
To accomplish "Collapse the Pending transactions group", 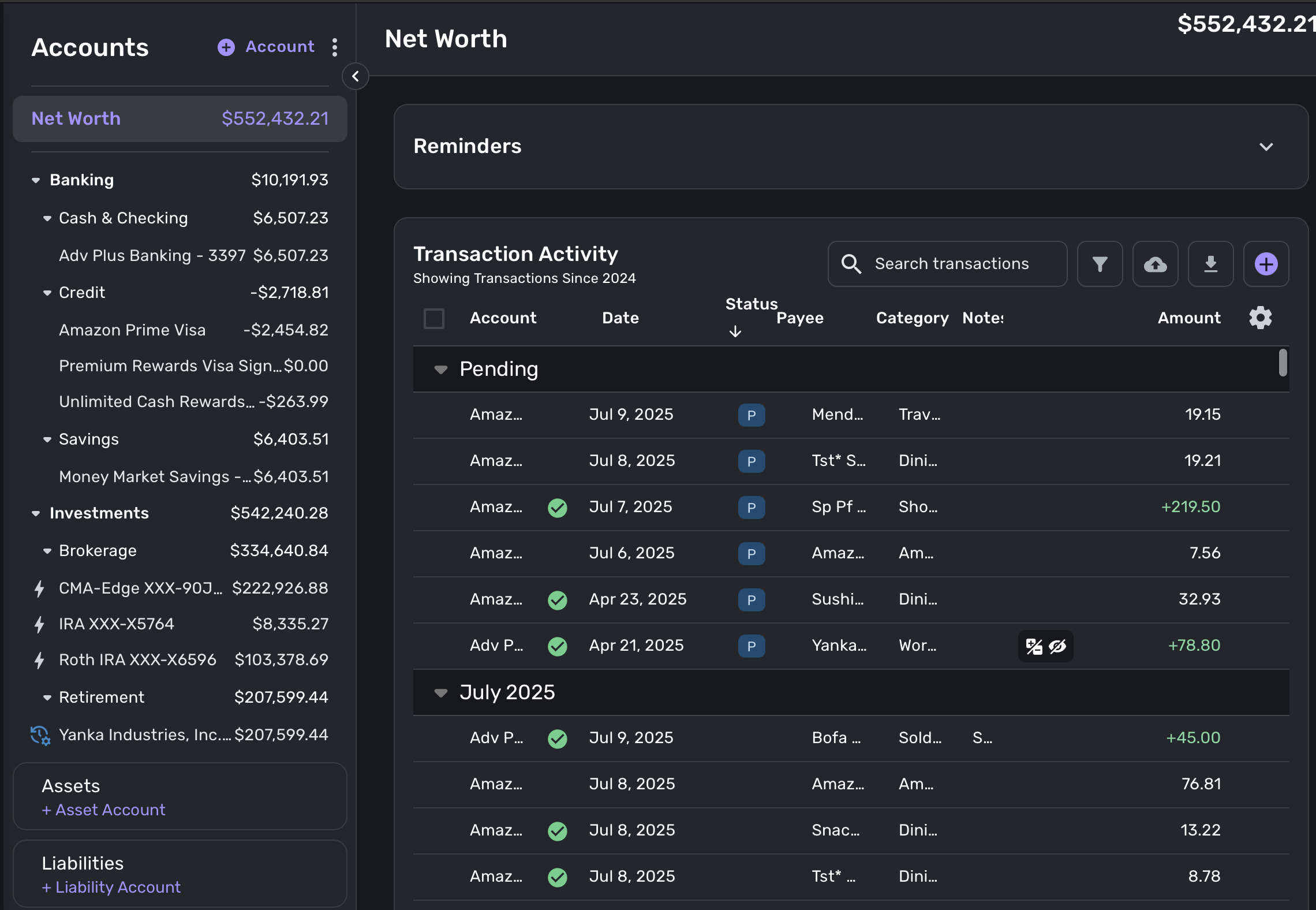I will (x=441, y=370).
